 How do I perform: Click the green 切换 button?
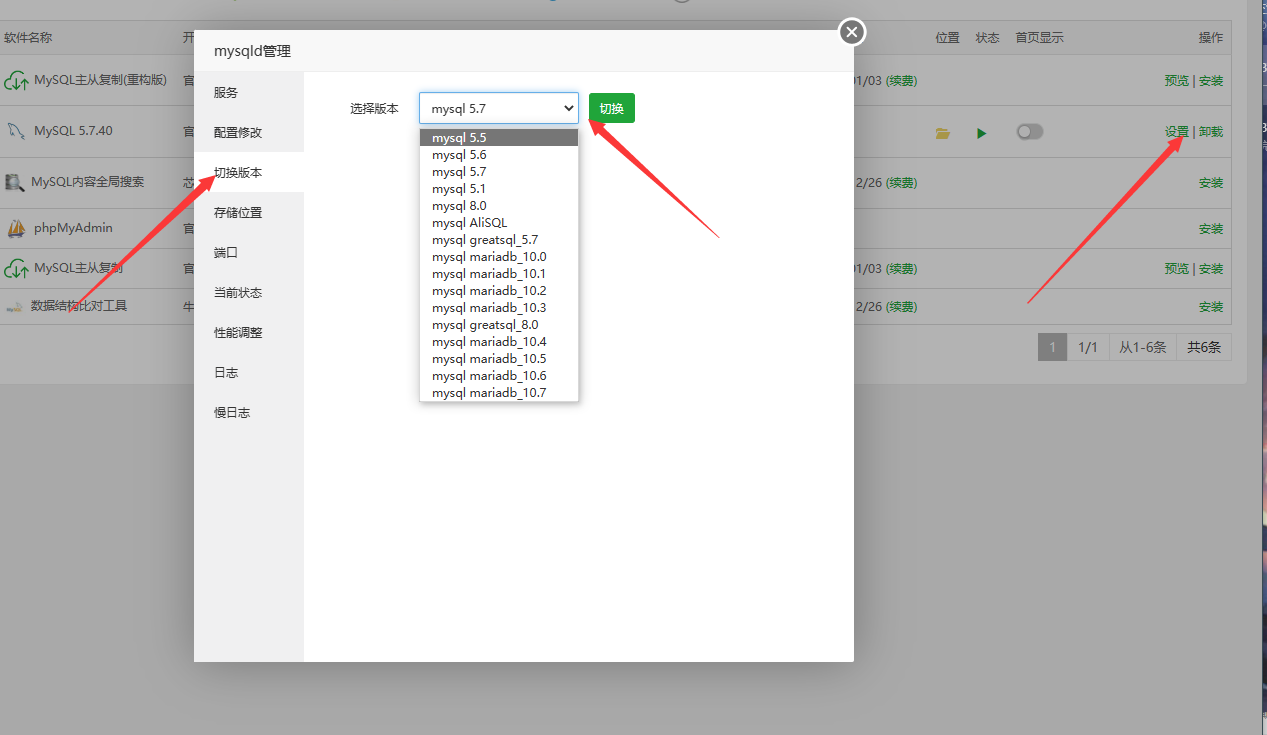(x=612, y=108)
